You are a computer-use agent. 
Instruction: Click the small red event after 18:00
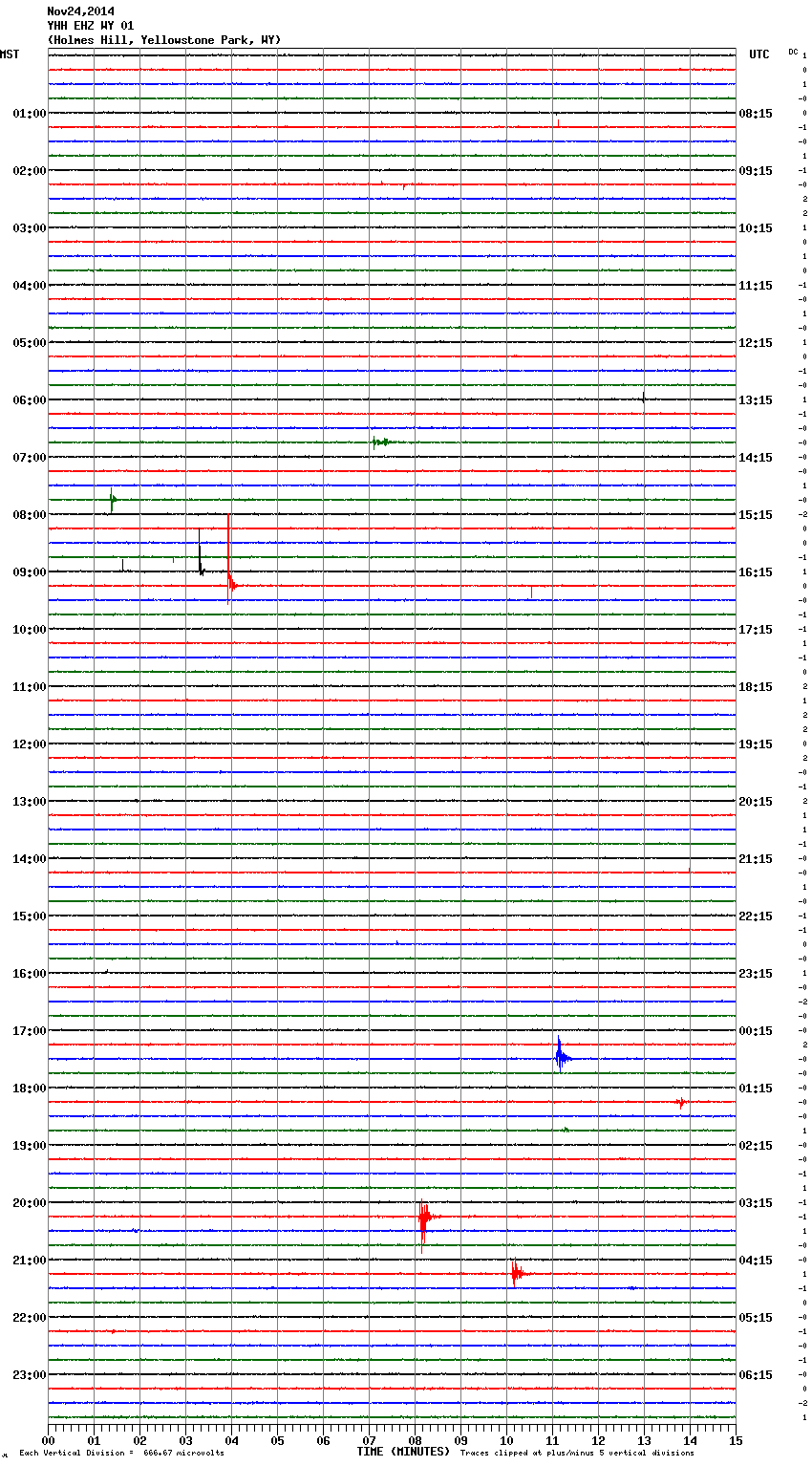680,1103
